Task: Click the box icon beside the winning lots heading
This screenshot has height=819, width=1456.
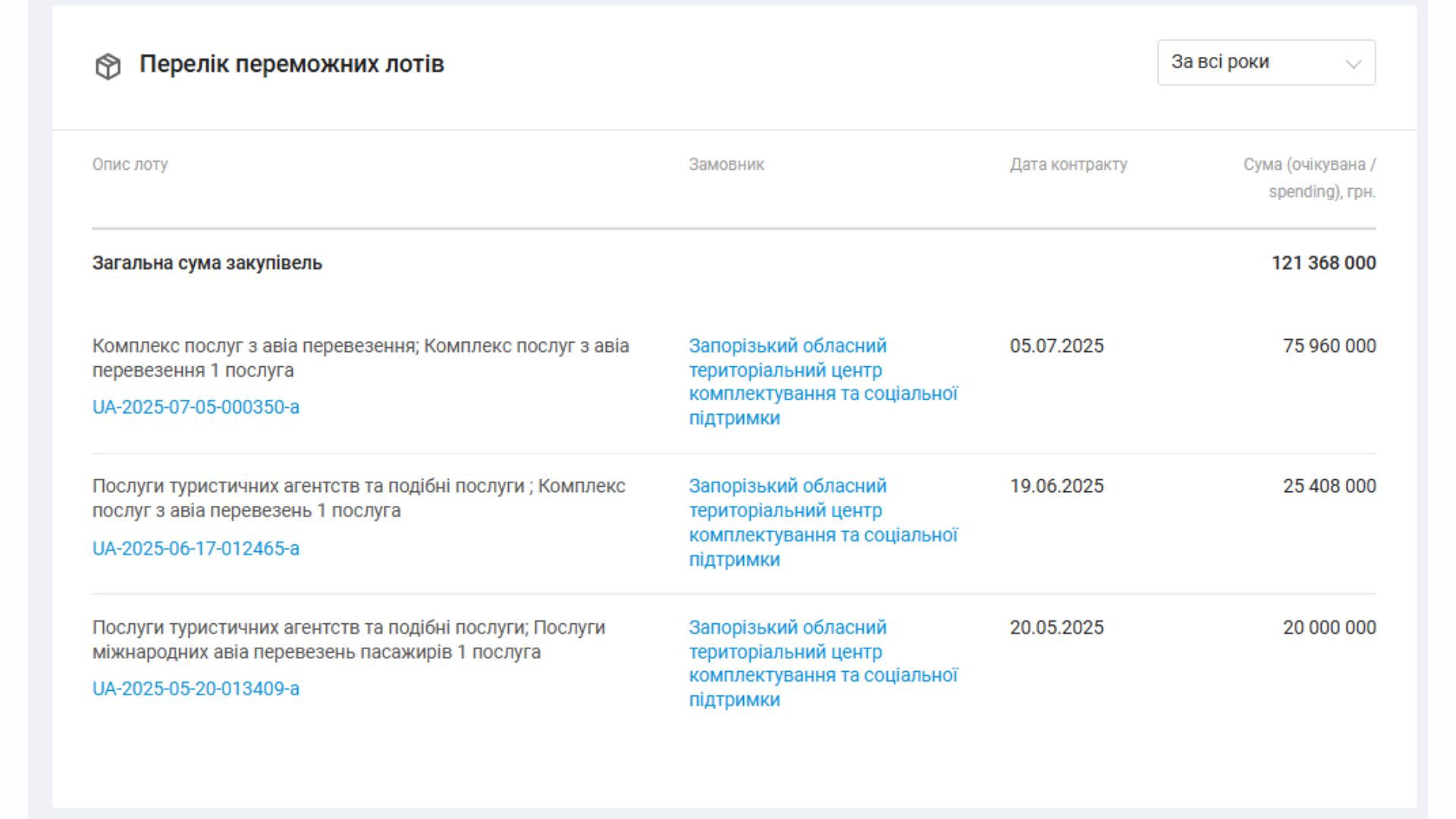Action: 108,66
